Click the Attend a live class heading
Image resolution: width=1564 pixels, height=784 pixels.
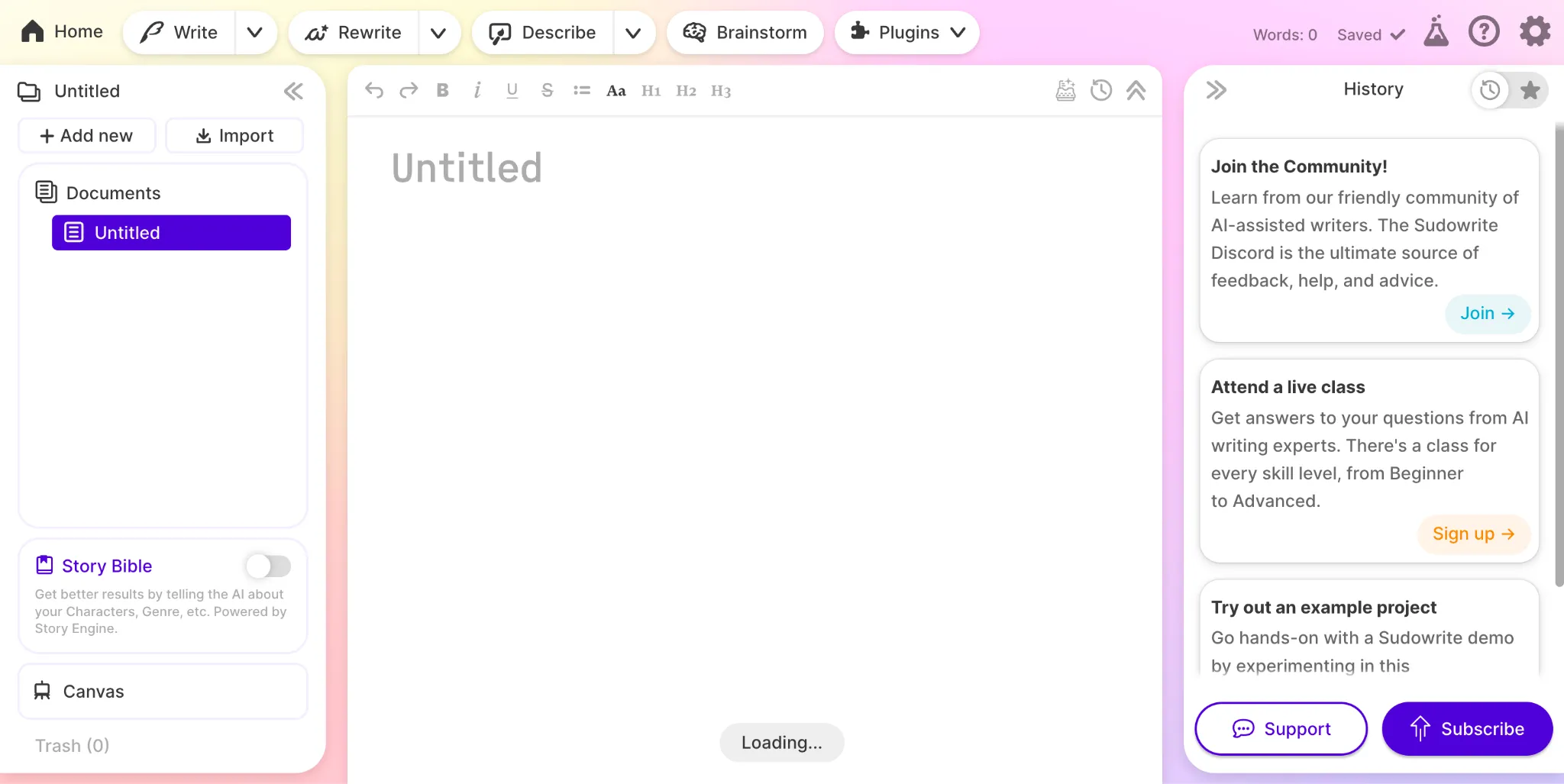(x=1288, y=387)
